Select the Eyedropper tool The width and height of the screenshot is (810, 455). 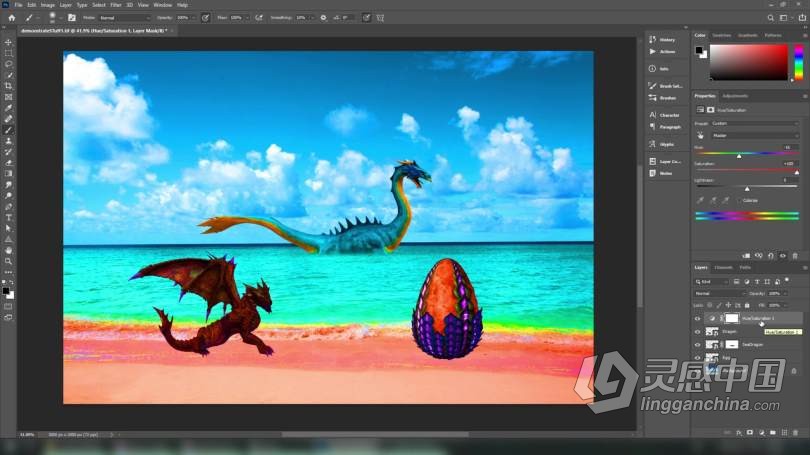tap(8, 108)
